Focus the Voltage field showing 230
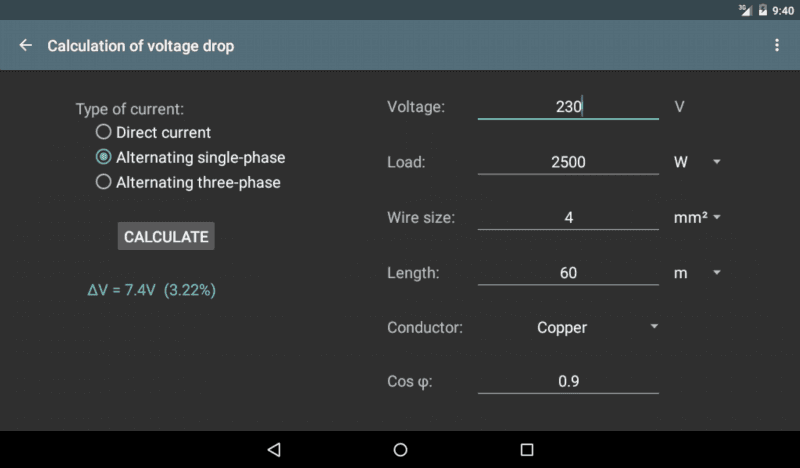Viewport: 800px width, 468px height. (568, 107)
